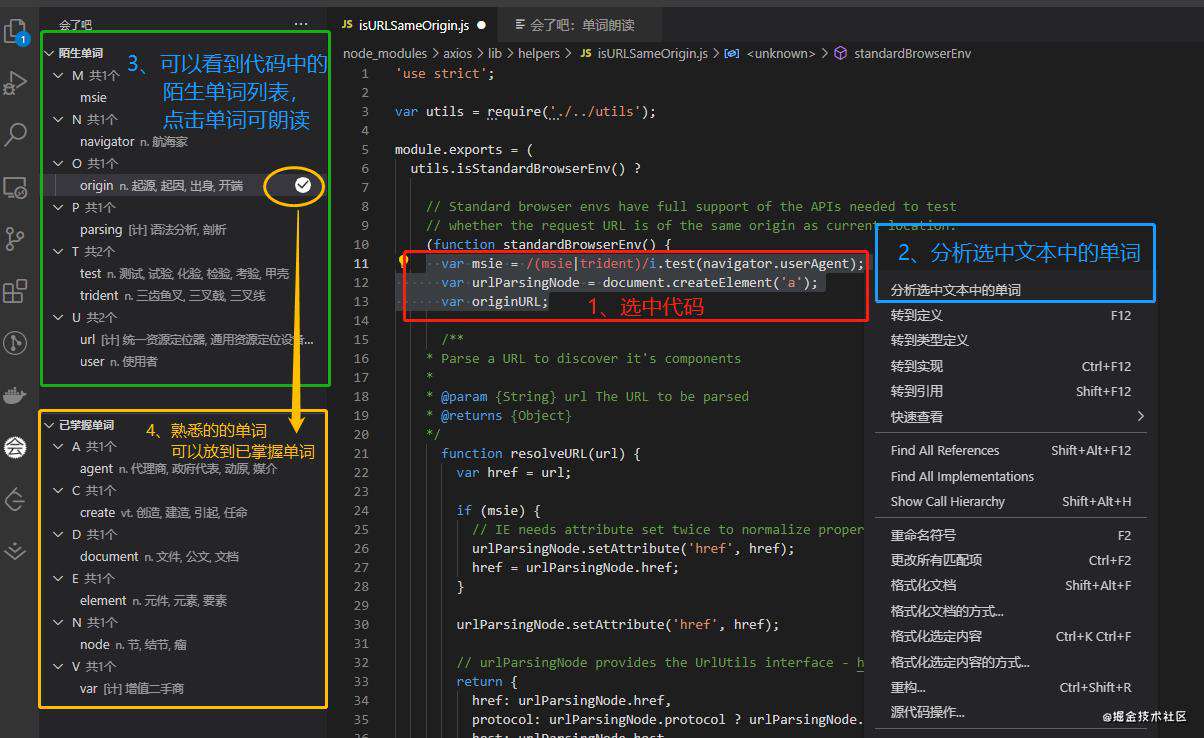Click standardBrowserEnv in the breadcrumb
Screen dimensions: 1204x738
tap(912, 54)
